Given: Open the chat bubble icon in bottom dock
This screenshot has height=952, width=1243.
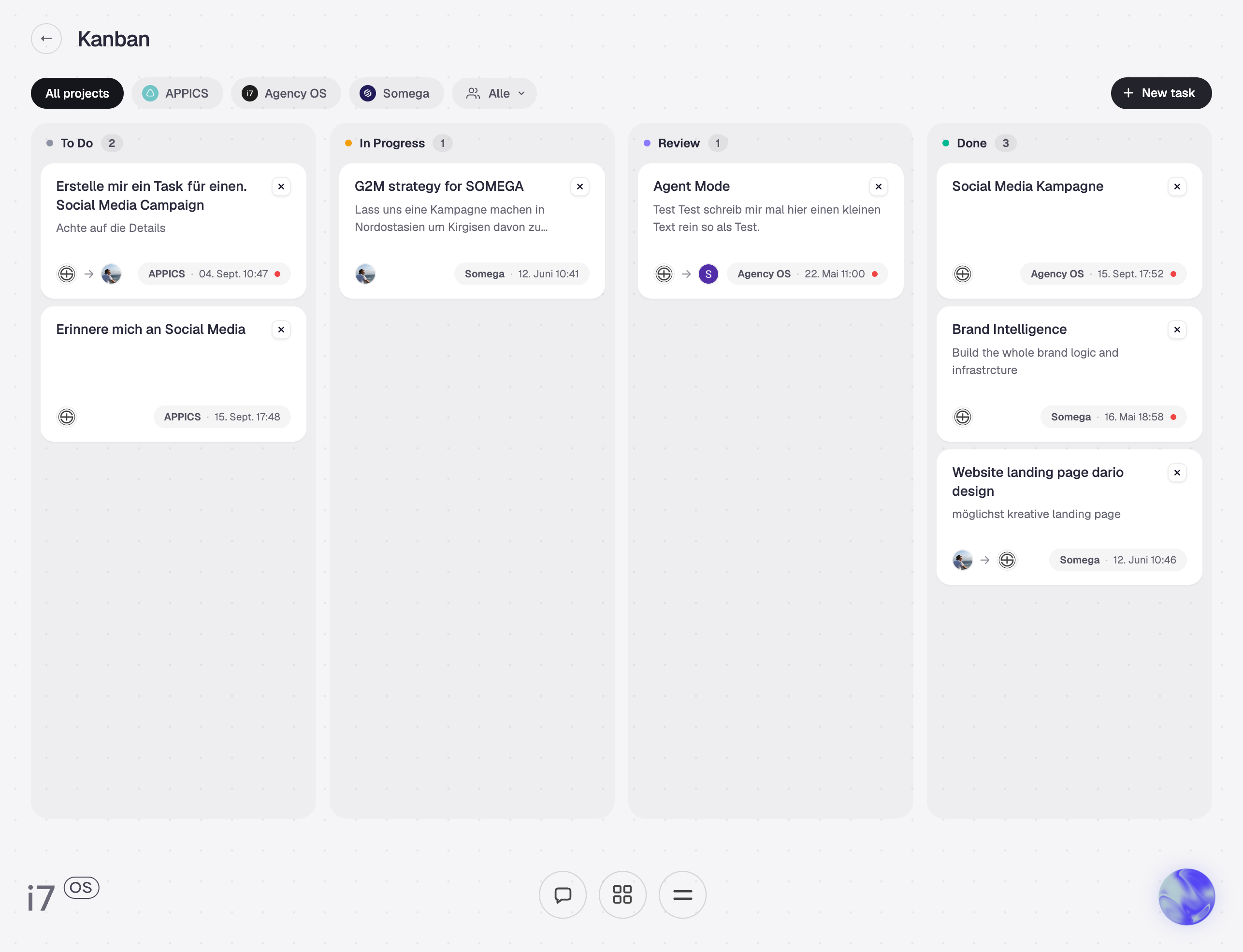Looking at the screenshot, I should click(x=563, y=895).
